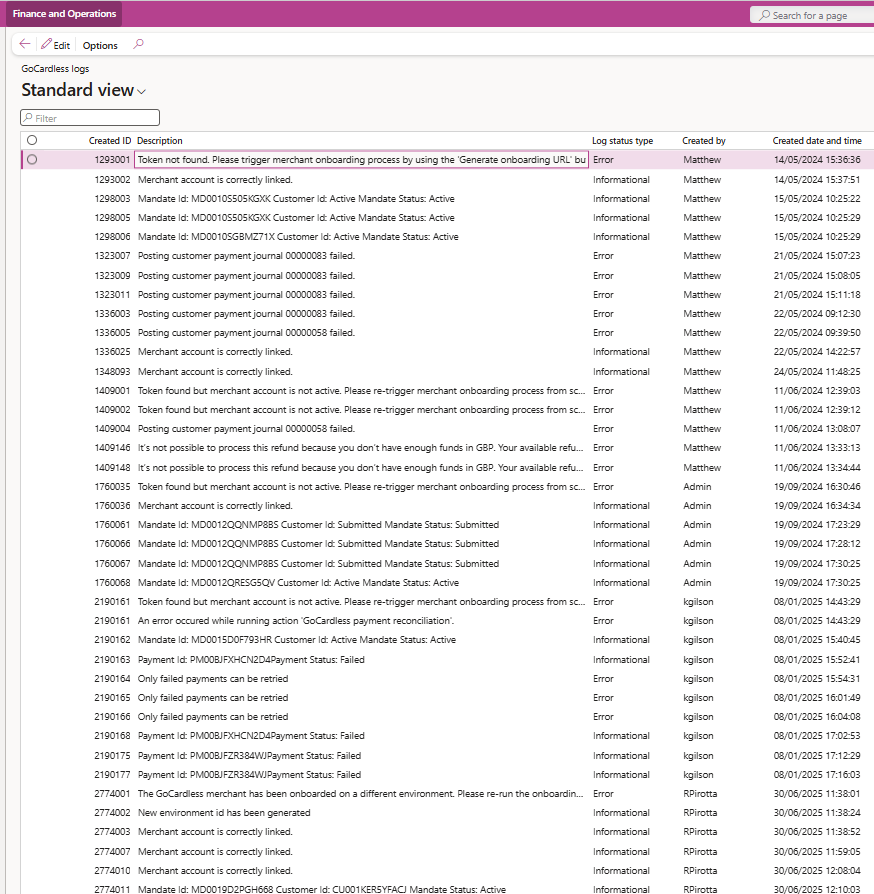Click the timestamp 08/01/2025 17:12:29

pos(817,756)
